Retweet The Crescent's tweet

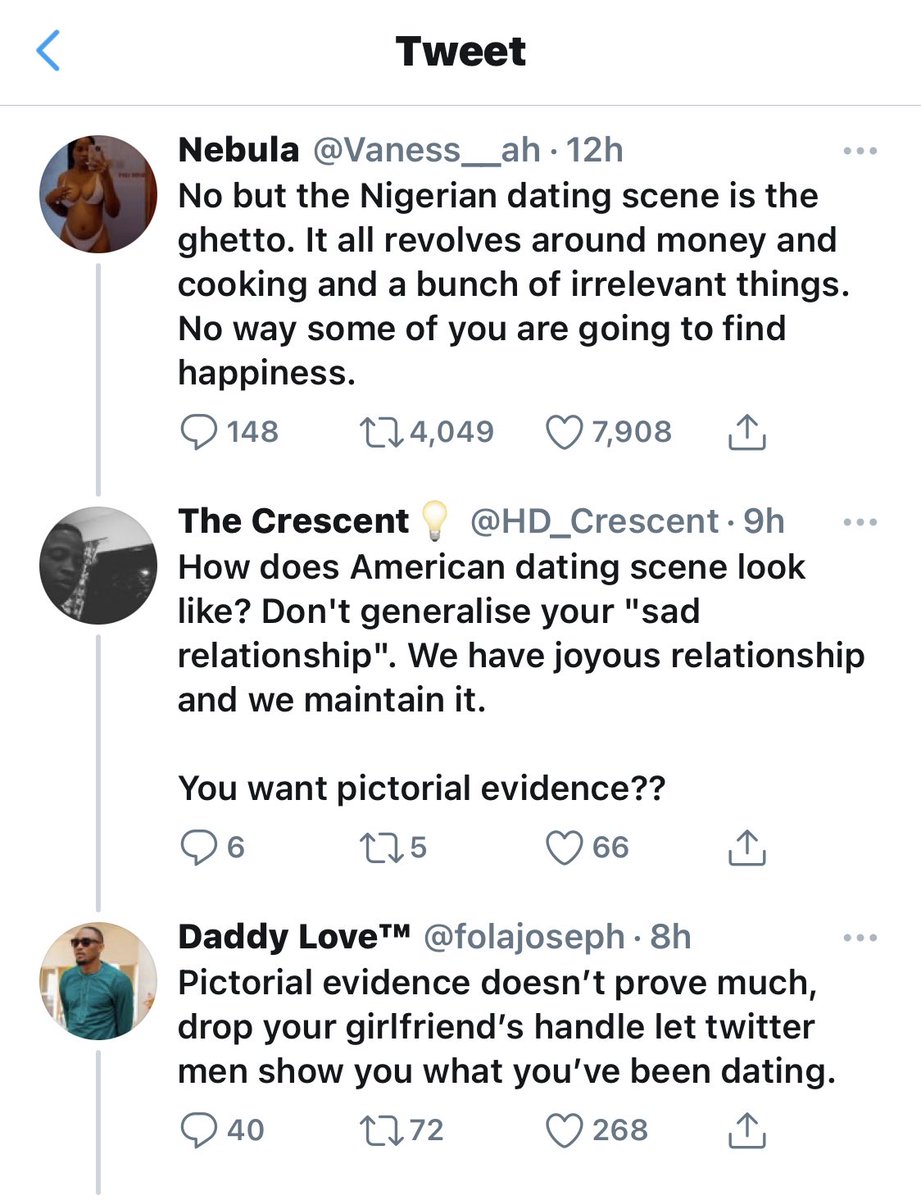(380, 847)
